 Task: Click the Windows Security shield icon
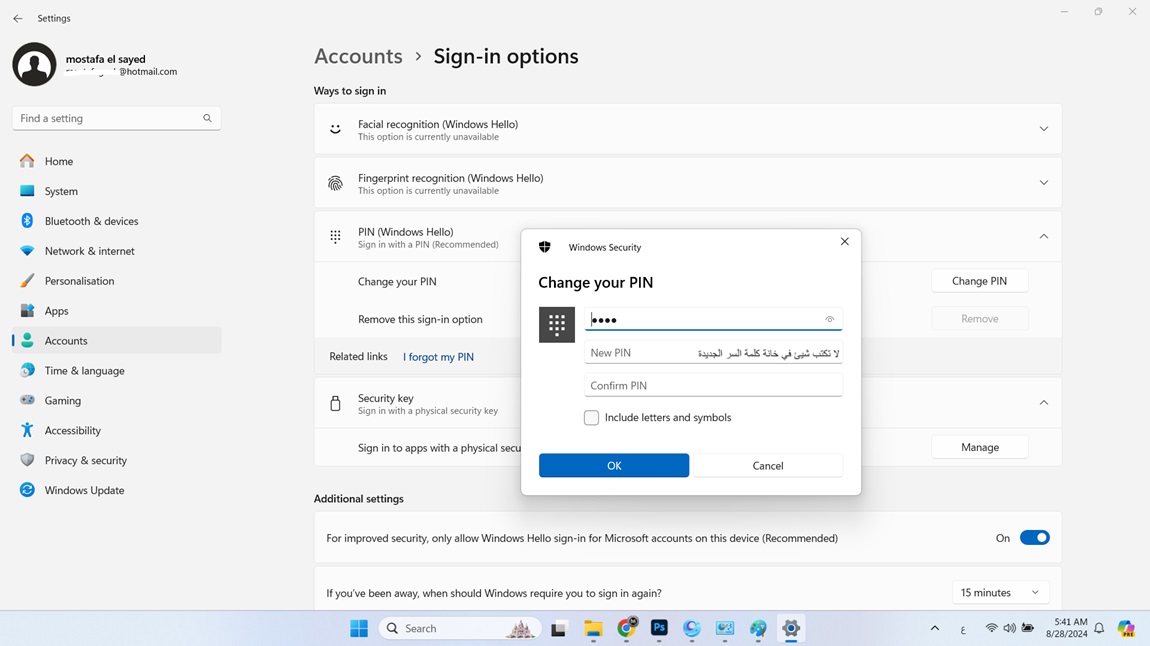click(x=545, y=247)
